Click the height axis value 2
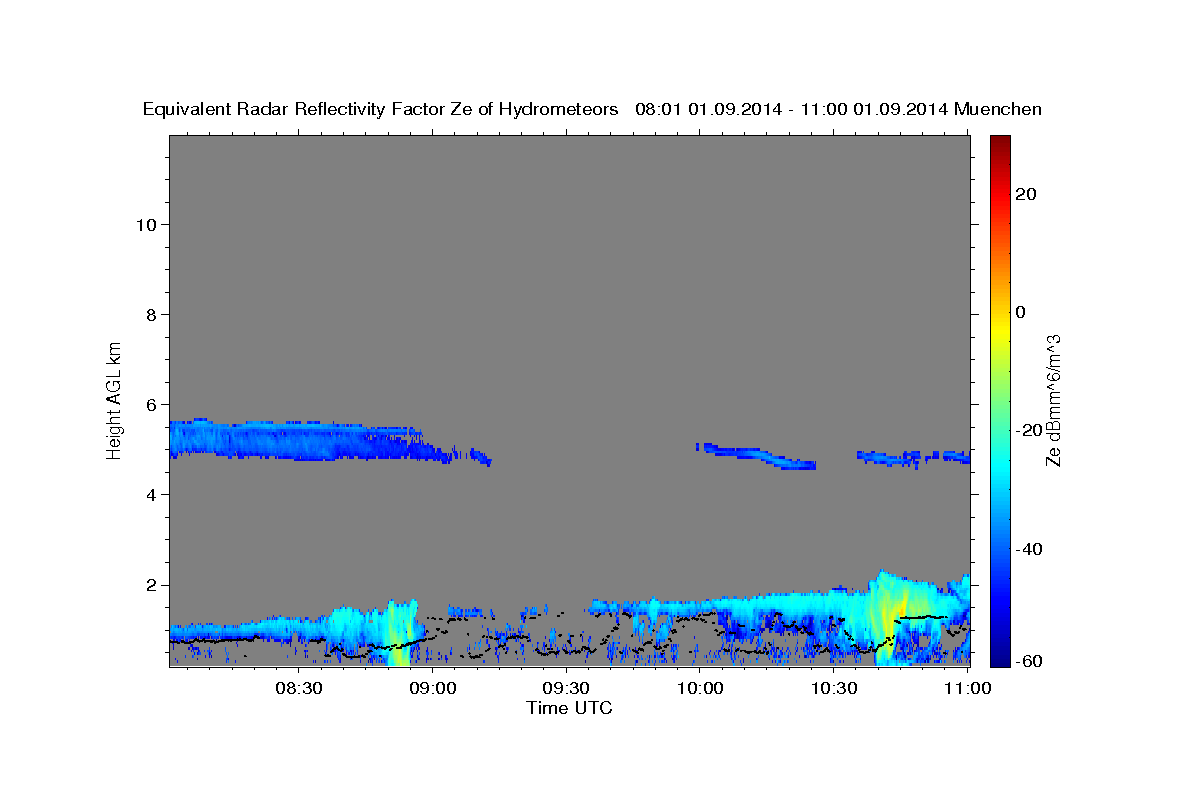The image size is (1200, 800). 150,585
